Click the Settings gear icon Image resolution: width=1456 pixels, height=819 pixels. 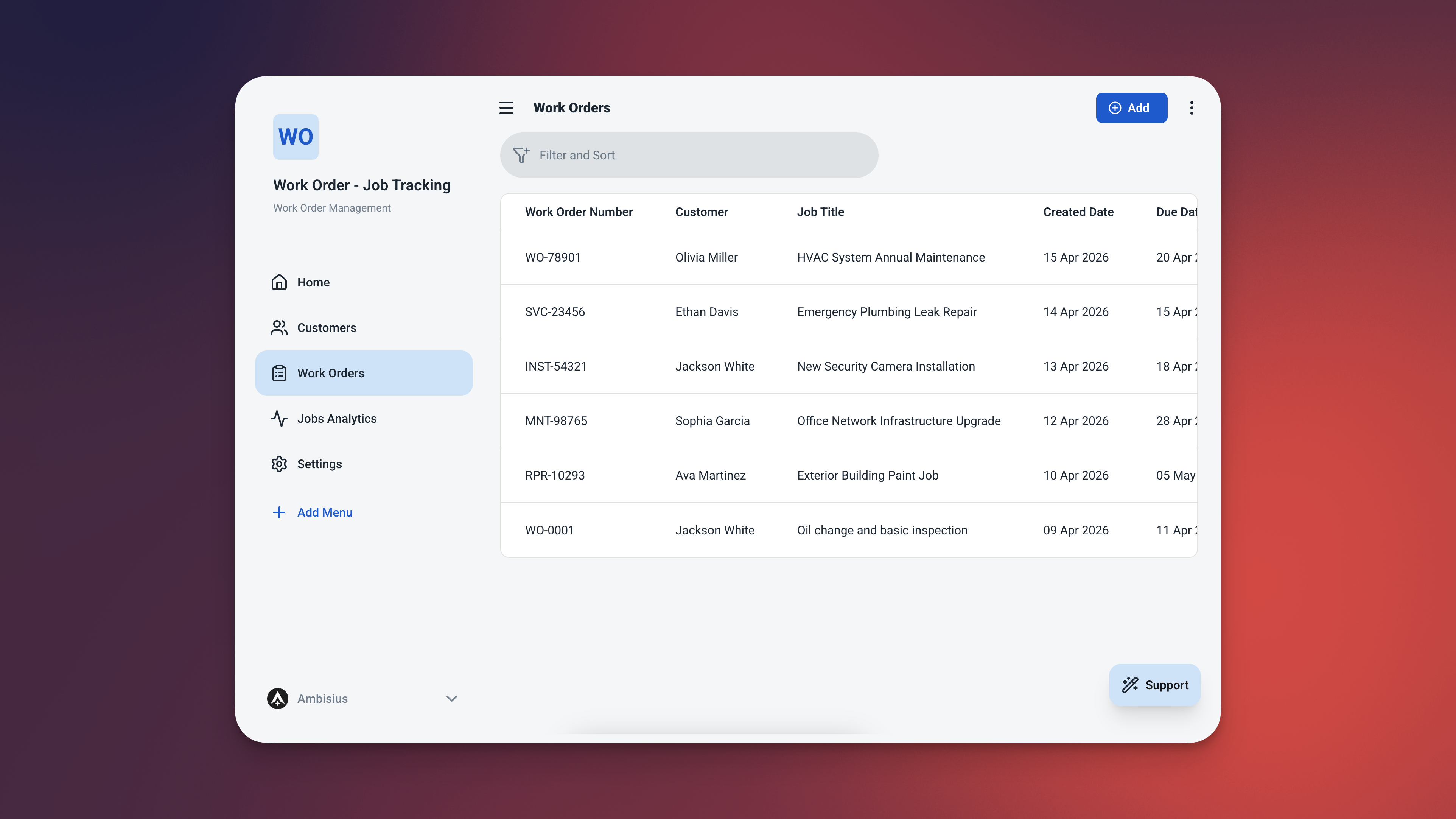point(279,464)
